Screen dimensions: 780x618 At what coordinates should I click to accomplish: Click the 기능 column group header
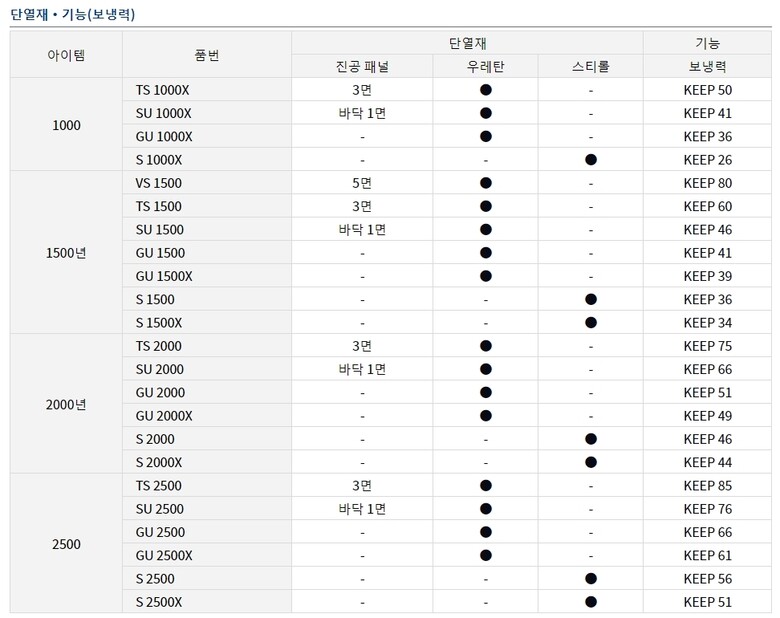(707, 43)
